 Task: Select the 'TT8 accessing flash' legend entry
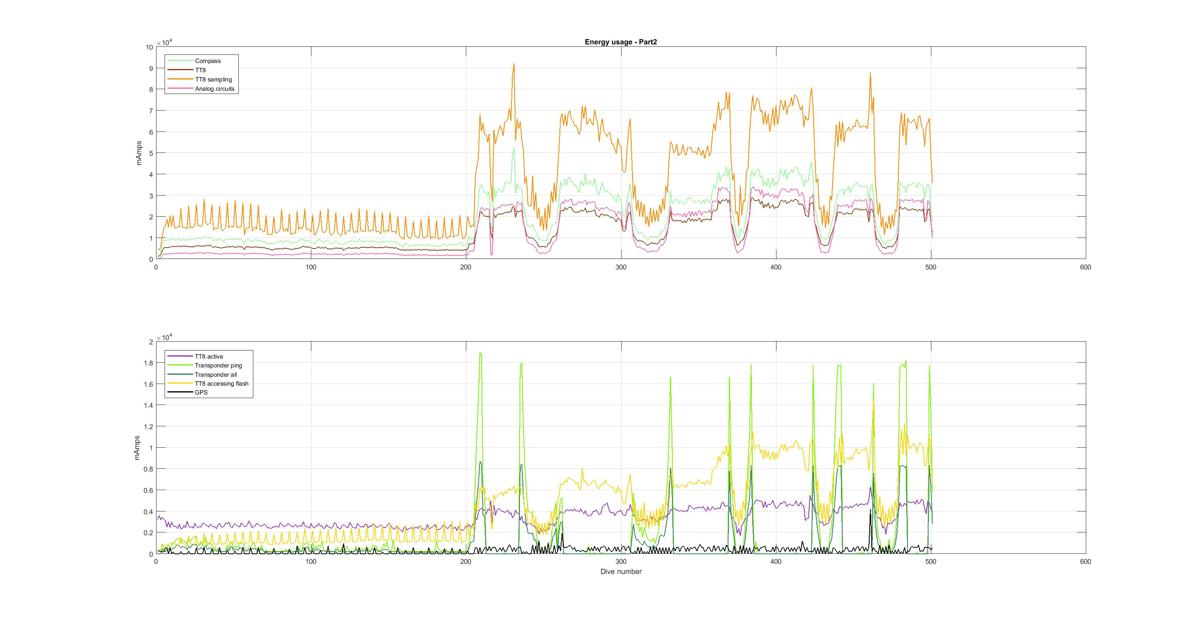coord(207,384)
